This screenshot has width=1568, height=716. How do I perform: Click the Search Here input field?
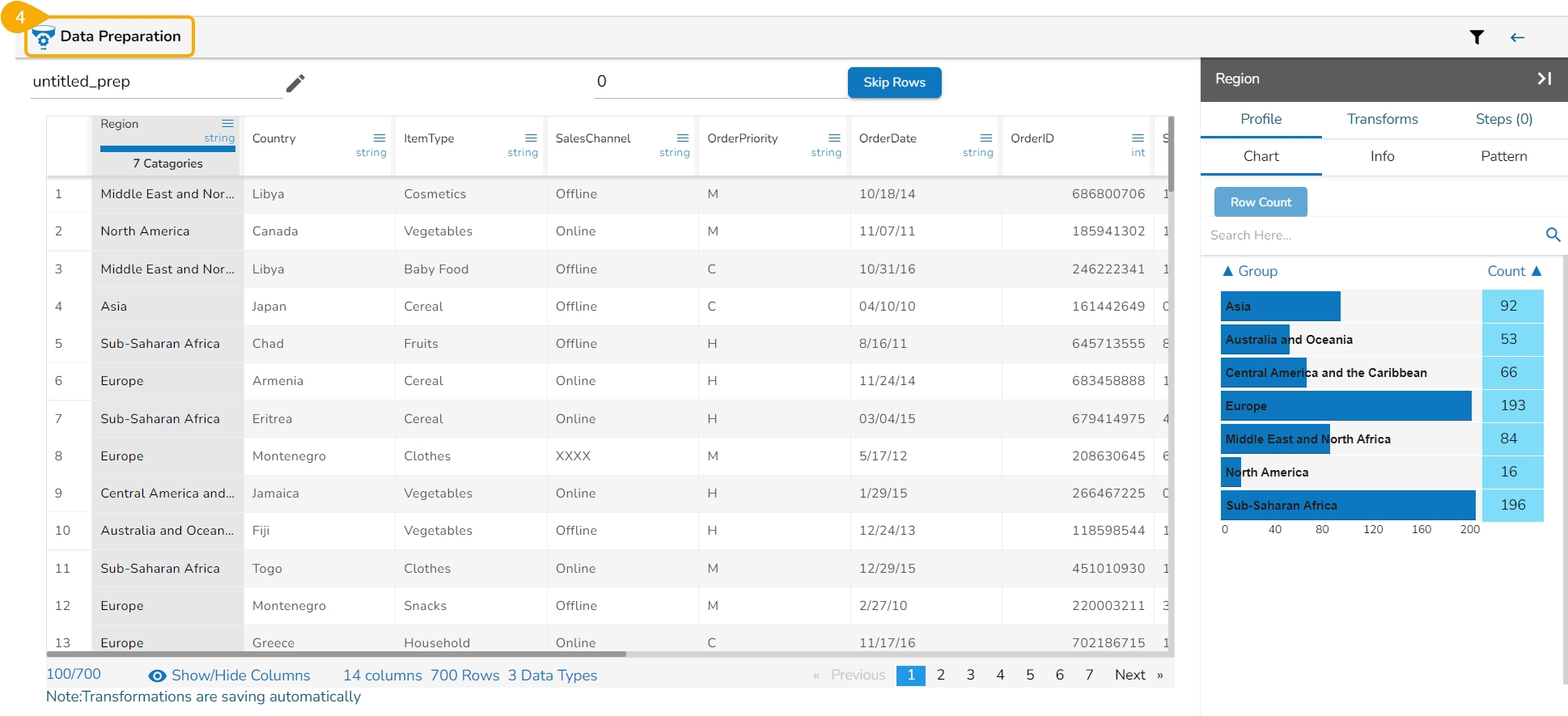coord(1371,235)
